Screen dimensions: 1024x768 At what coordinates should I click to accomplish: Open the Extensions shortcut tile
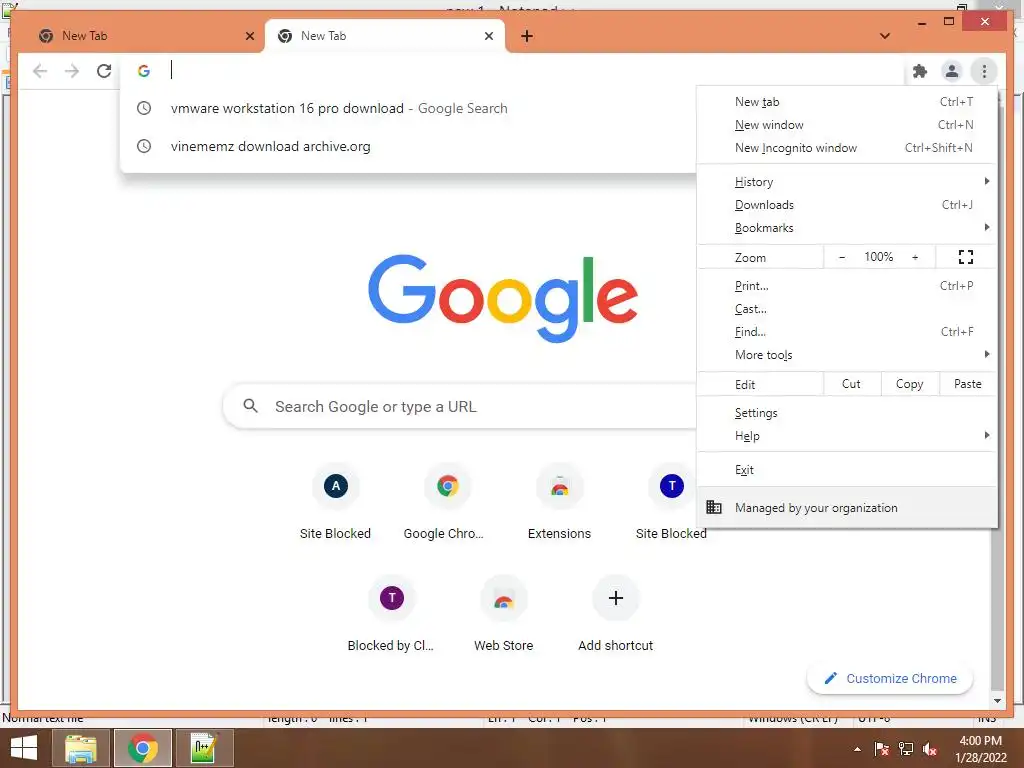point(559,503)
